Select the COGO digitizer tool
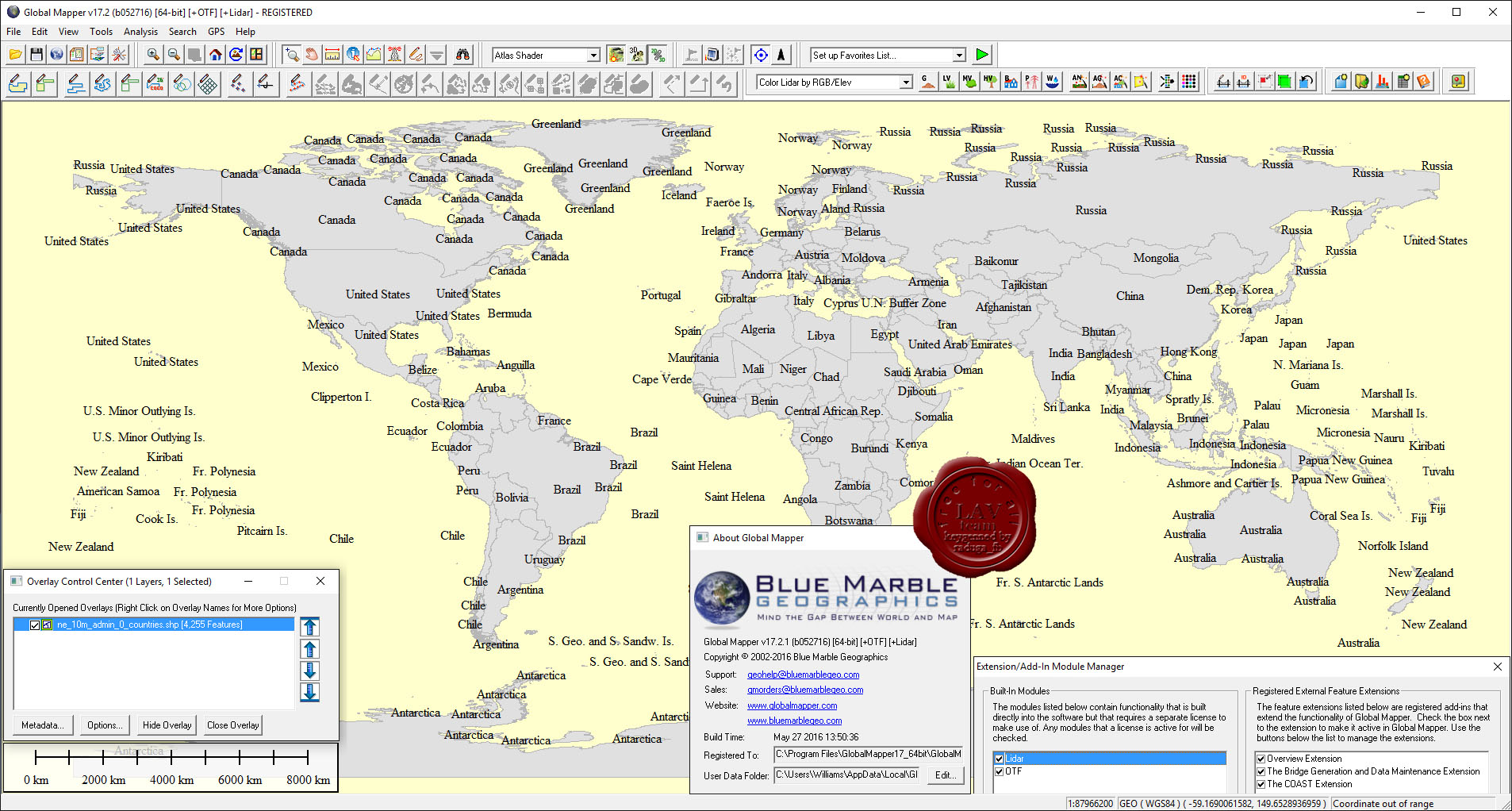 coord(155,83)
